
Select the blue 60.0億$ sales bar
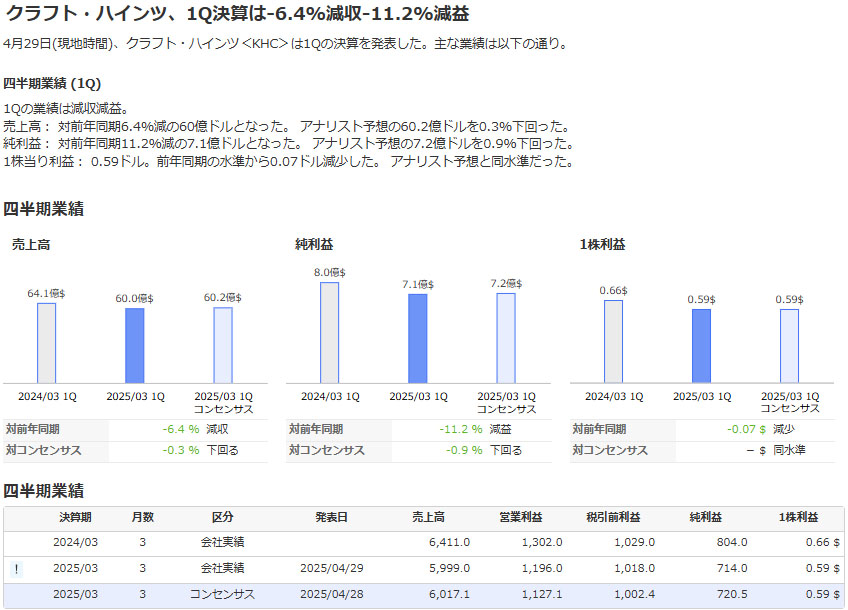(x=134, y=345)
